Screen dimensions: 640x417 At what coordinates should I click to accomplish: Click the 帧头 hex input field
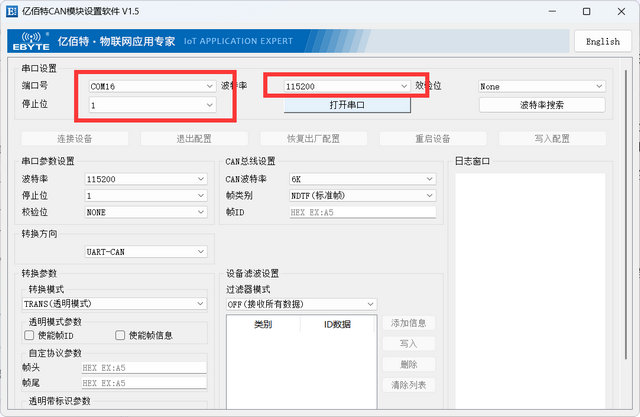tap(144, 368)
